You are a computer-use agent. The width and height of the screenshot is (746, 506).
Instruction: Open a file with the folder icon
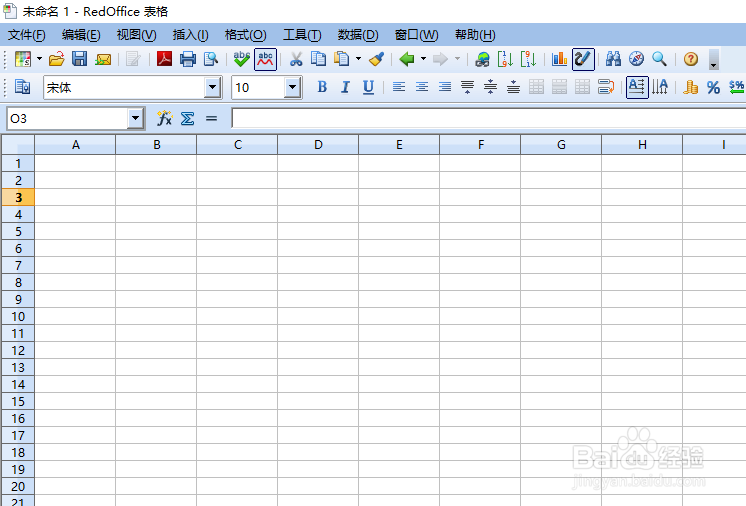coord(57,59)
